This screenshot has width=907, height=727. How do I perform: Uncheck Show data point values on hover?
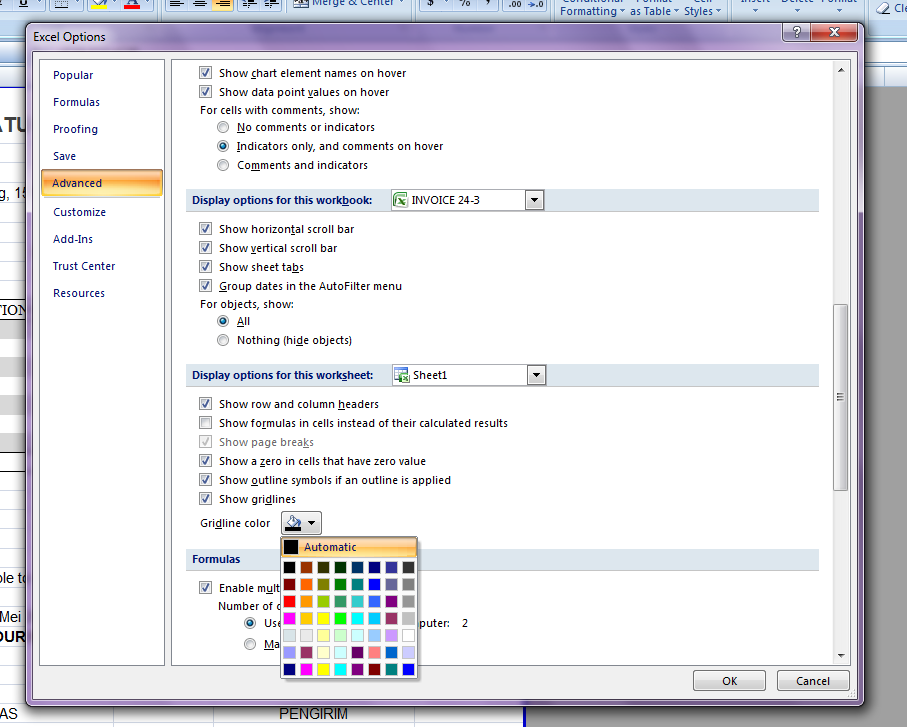click(205, 92)
